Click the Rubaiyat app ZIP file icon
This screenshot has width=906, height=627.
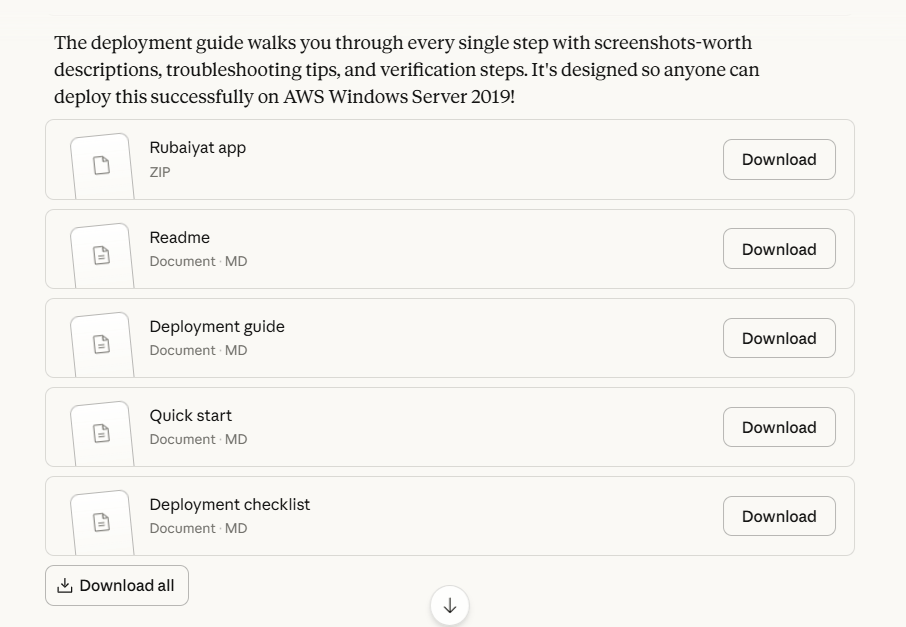101,166
